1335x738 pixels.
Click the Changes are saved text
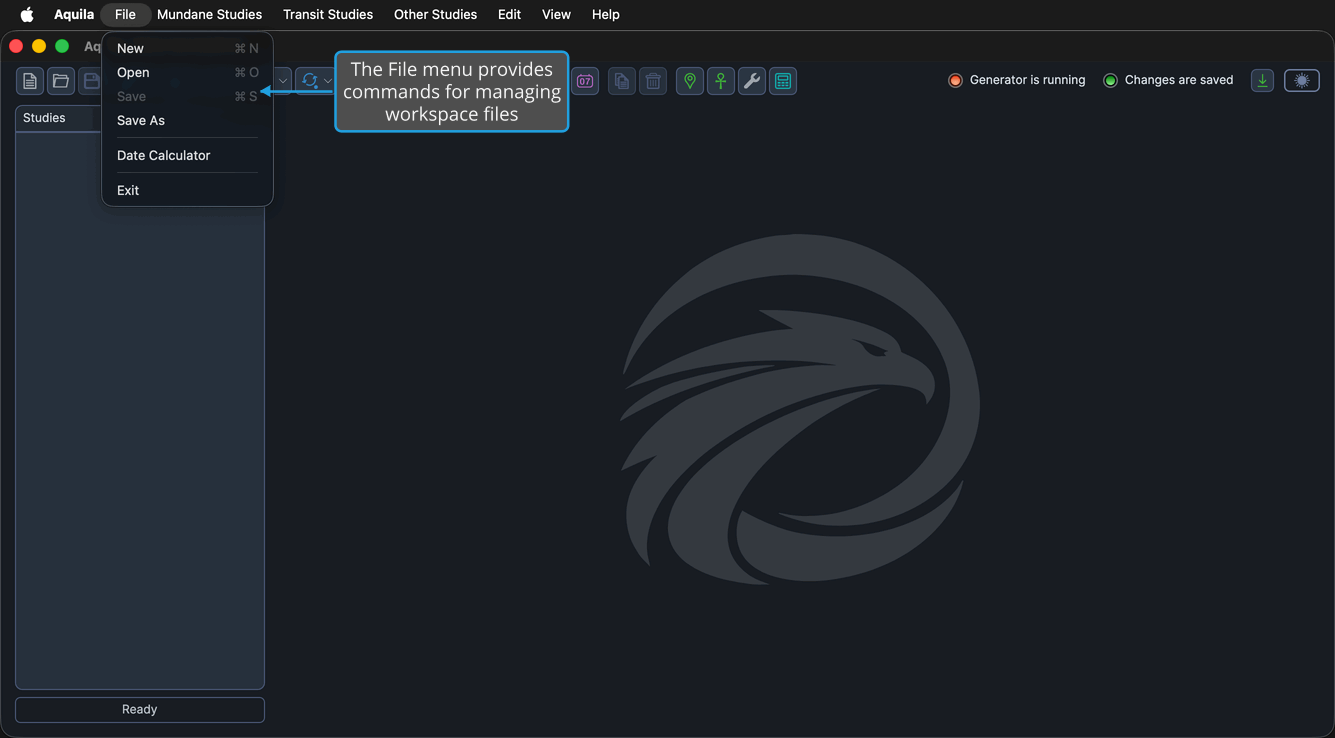[1179, 80]
